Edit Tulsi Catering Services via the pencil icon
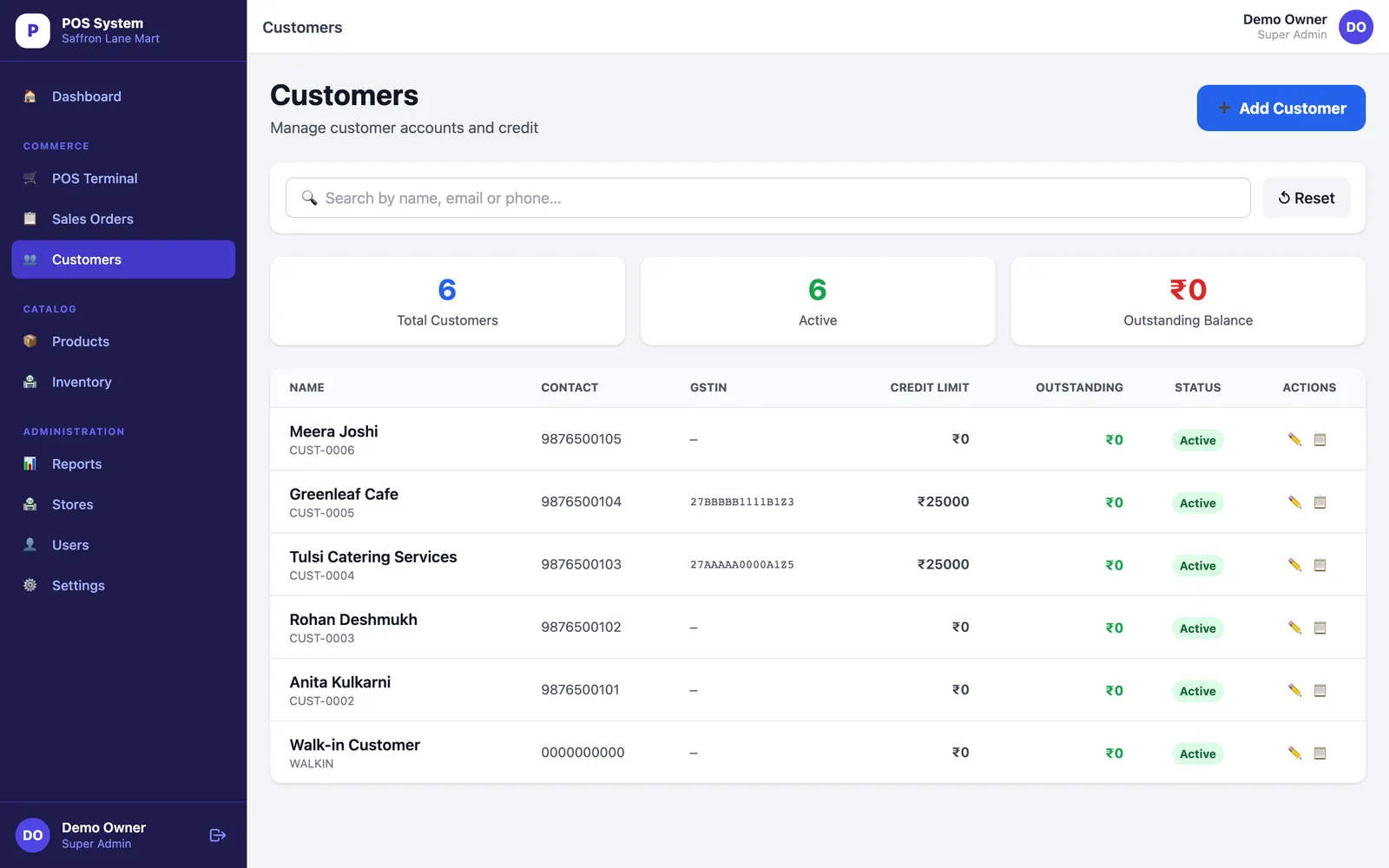Viewport: 1389px width, 868px height. point(1294,565)
